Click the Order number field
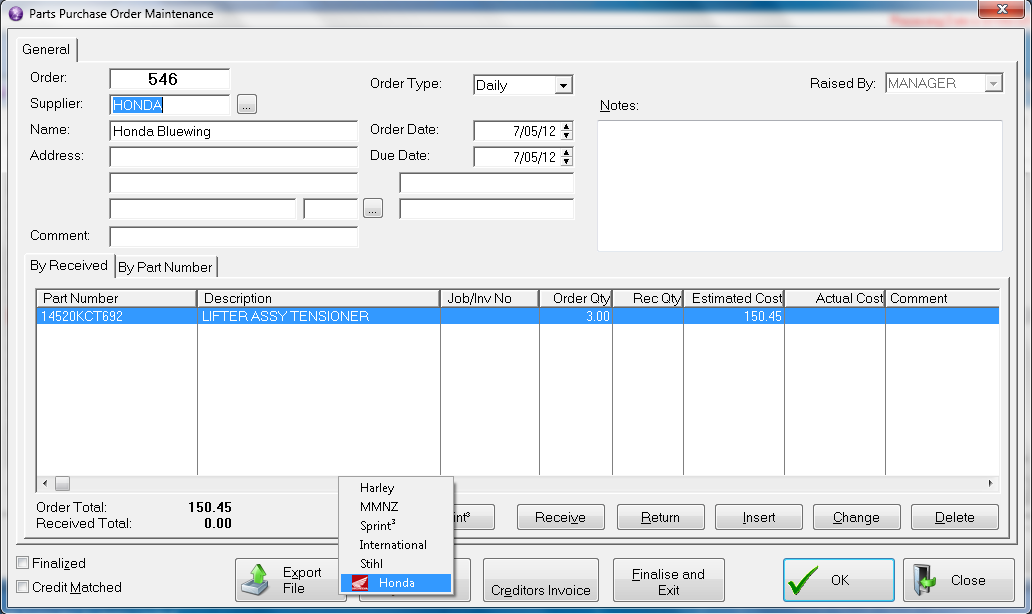Viewport: 1032px width, 614px height. (x=170, y=79)
